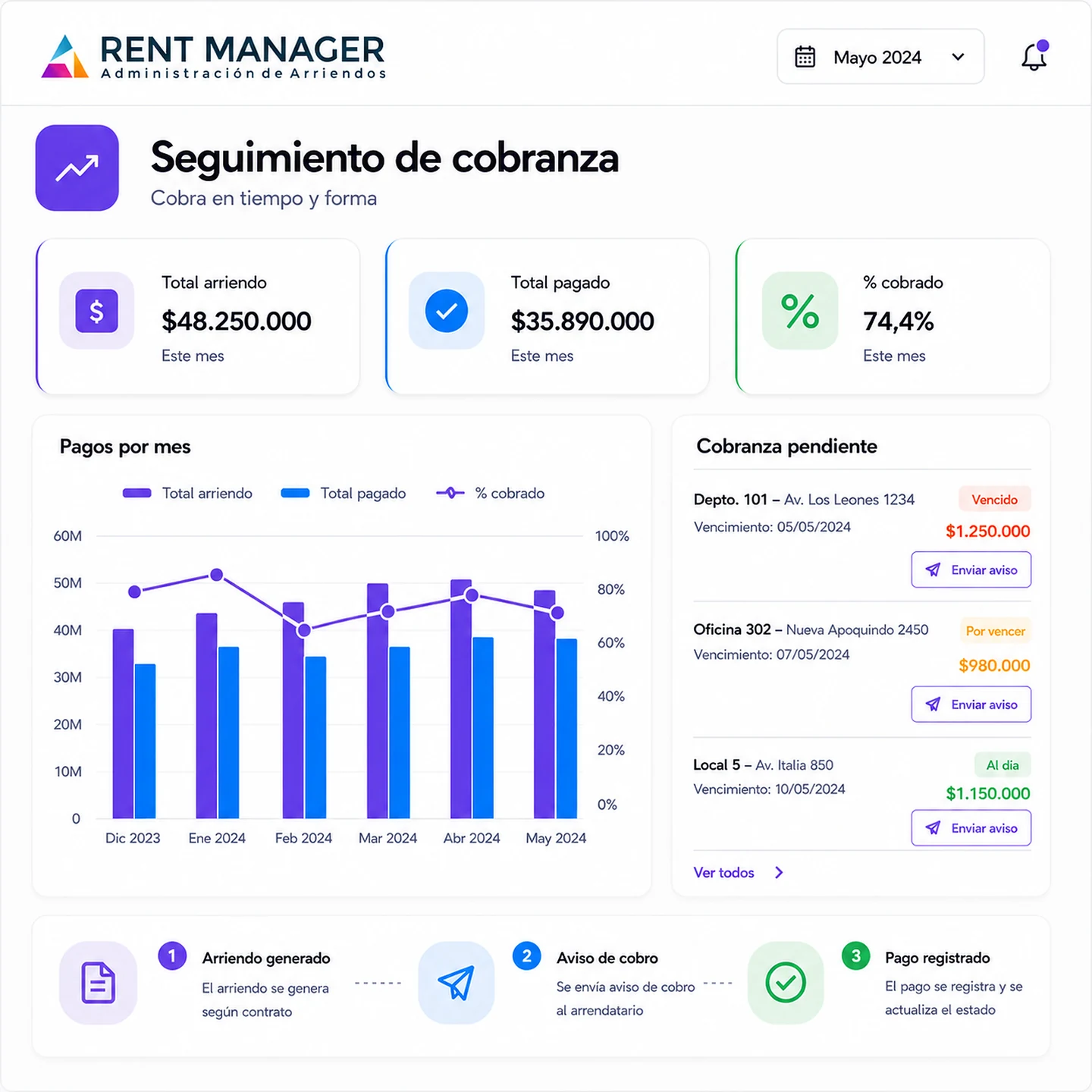Screen dimensions: 1092x1092
Task: Click the Rent Manager logo
Action: coord(214,57)
